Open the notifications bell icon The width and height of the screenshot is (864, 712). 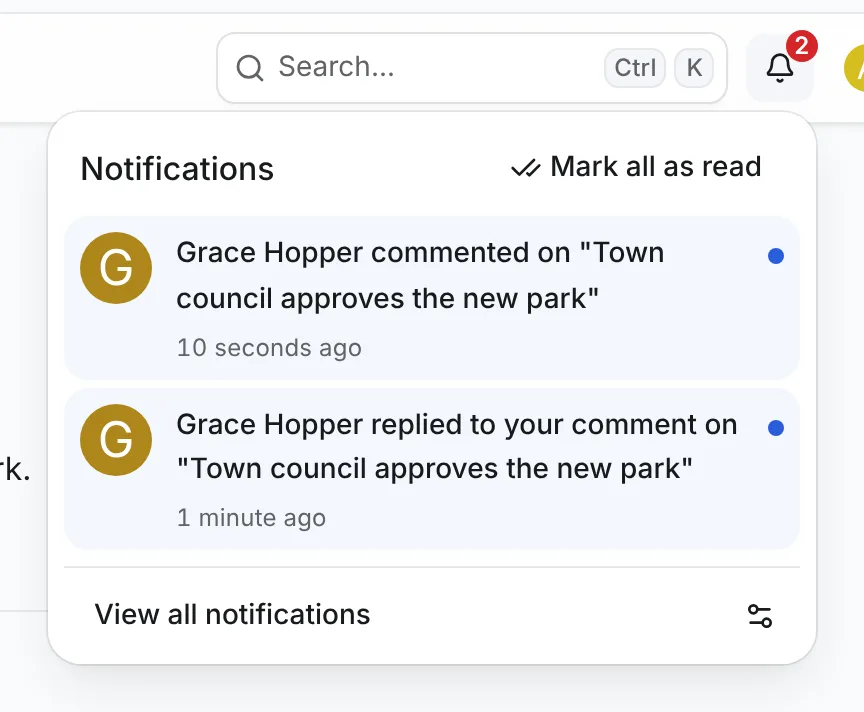[x=779, y=68]
